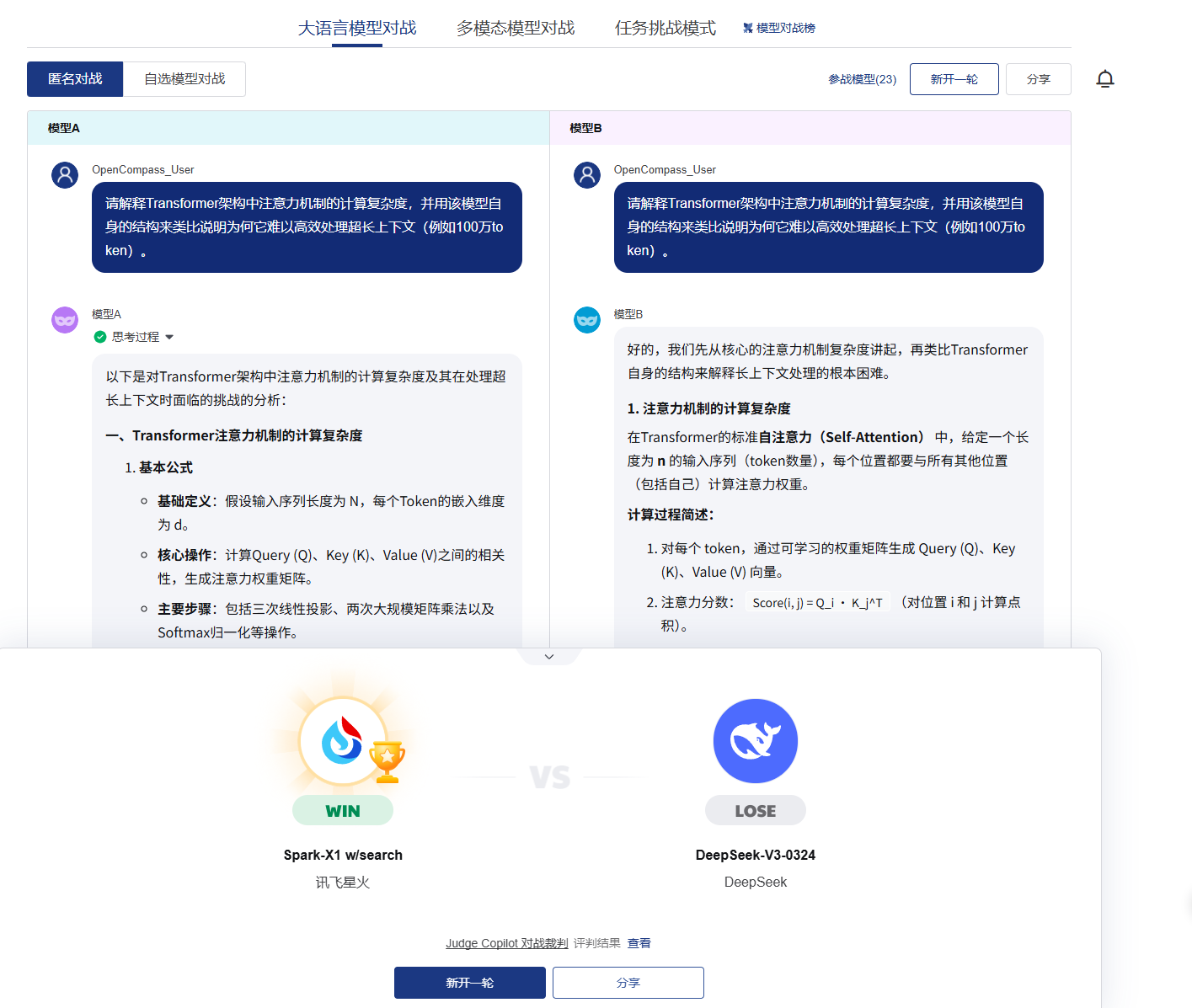
Task: Click the bottom blue 新开一轮 button
Action: click(x=470, y=983)
